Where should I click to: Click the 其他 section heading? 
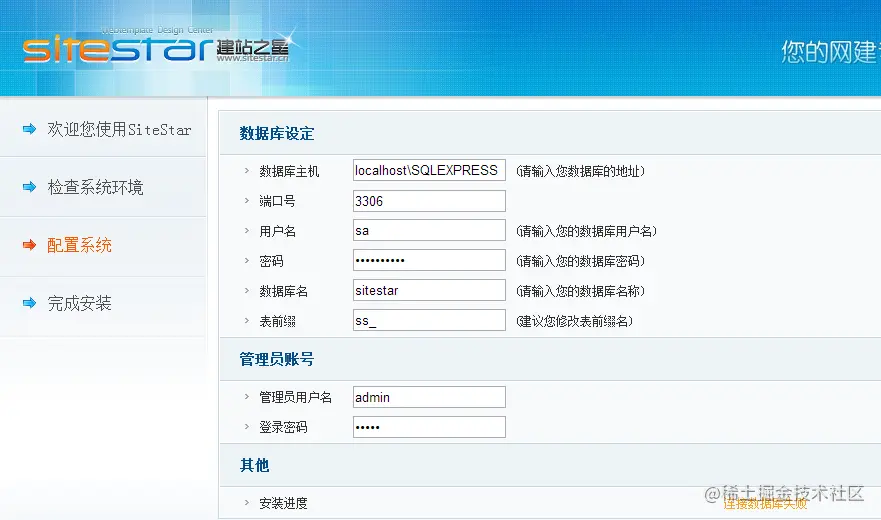click(255, 465)
